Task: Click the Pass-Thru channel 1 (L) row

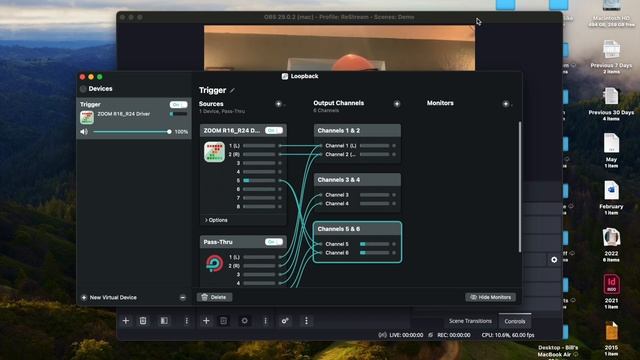Action: click(x=255, y=257)
